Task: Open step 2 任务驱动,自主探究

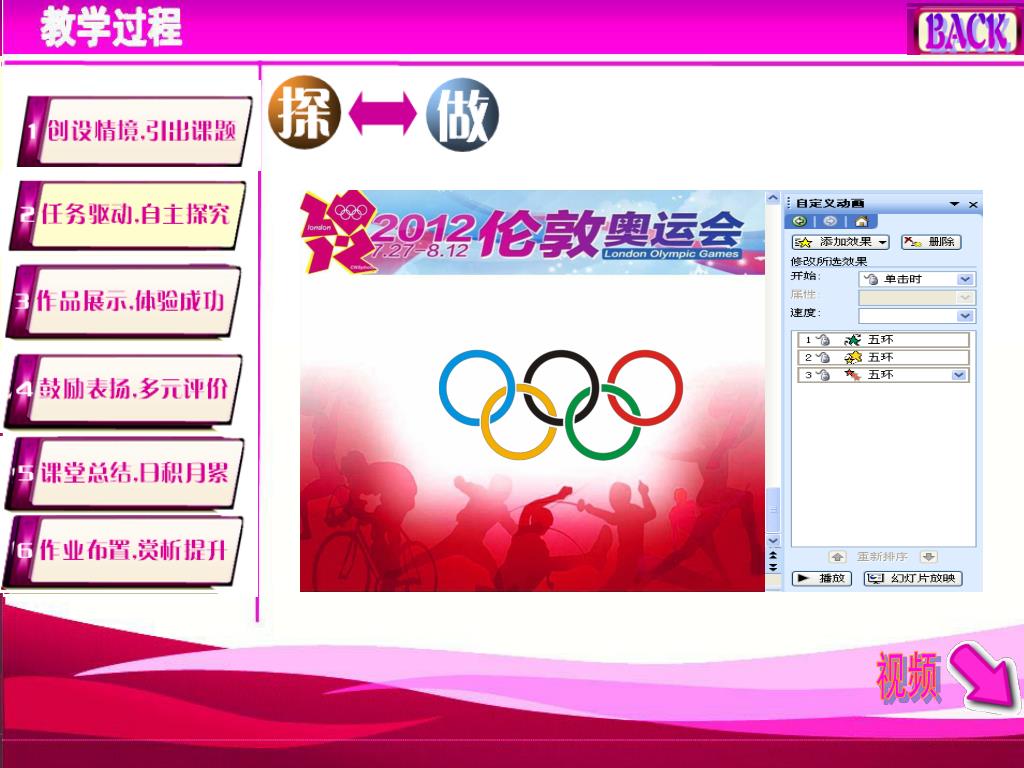Action: coord(129,214)
